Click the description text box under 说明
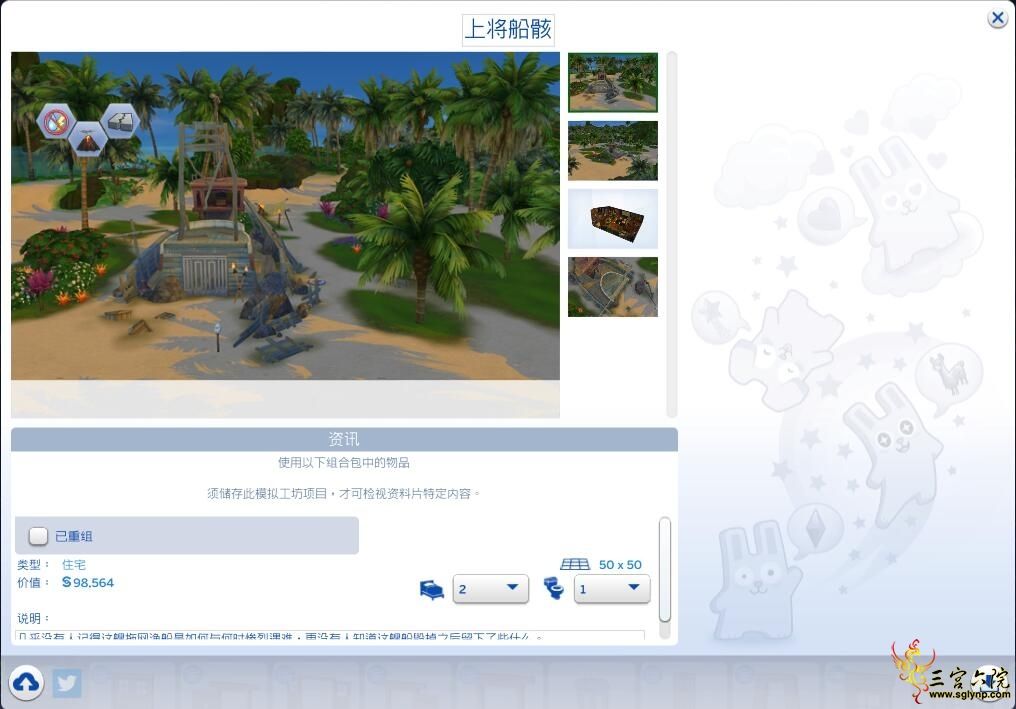This screenshot has height=709, width=1016. (330, 636)
